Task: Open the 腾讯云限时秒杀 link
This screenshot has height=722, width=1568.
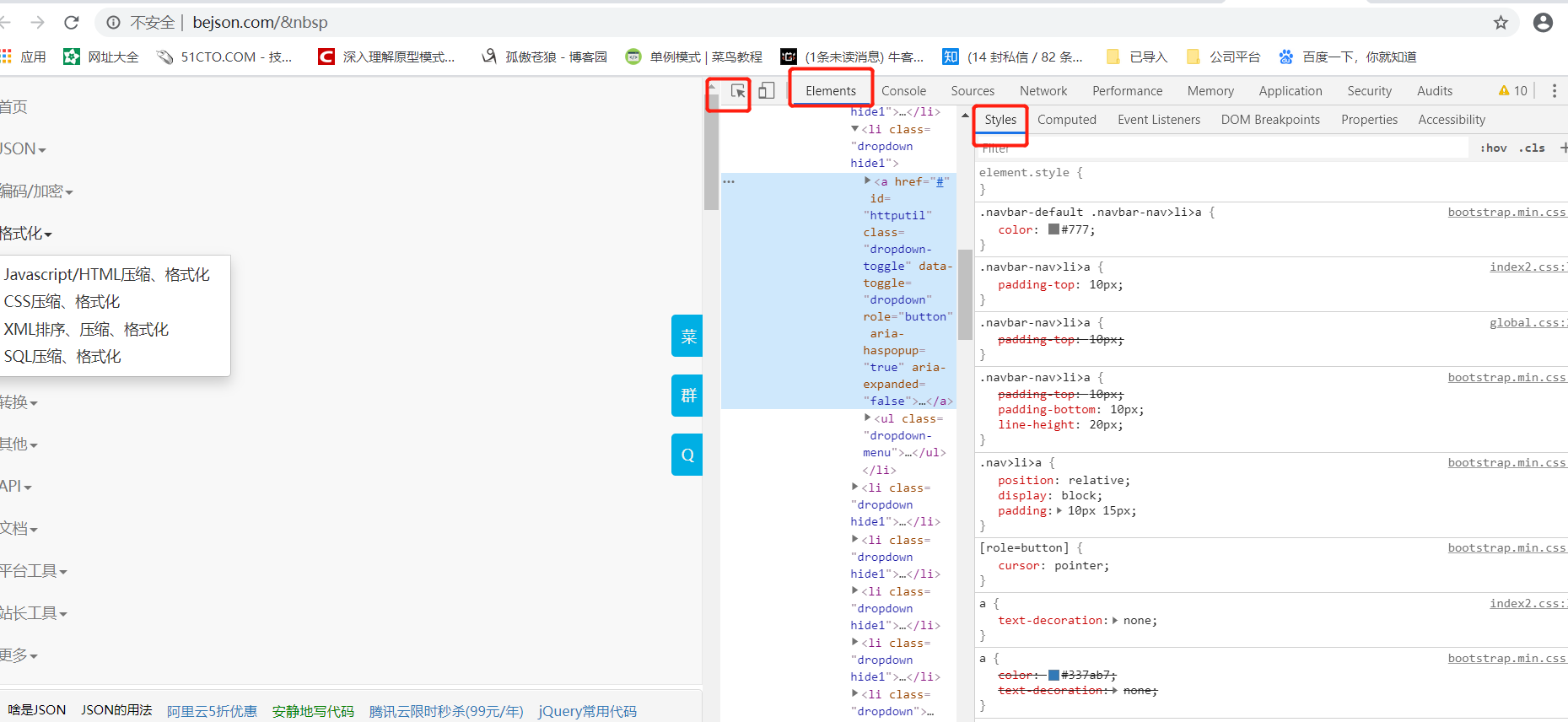Action: (446, 711)
